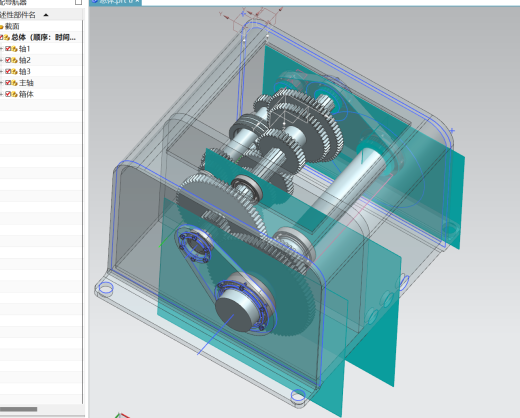
Task: Select the 轴3 component name
Action: pyautogui.click(x=25, y=71)
